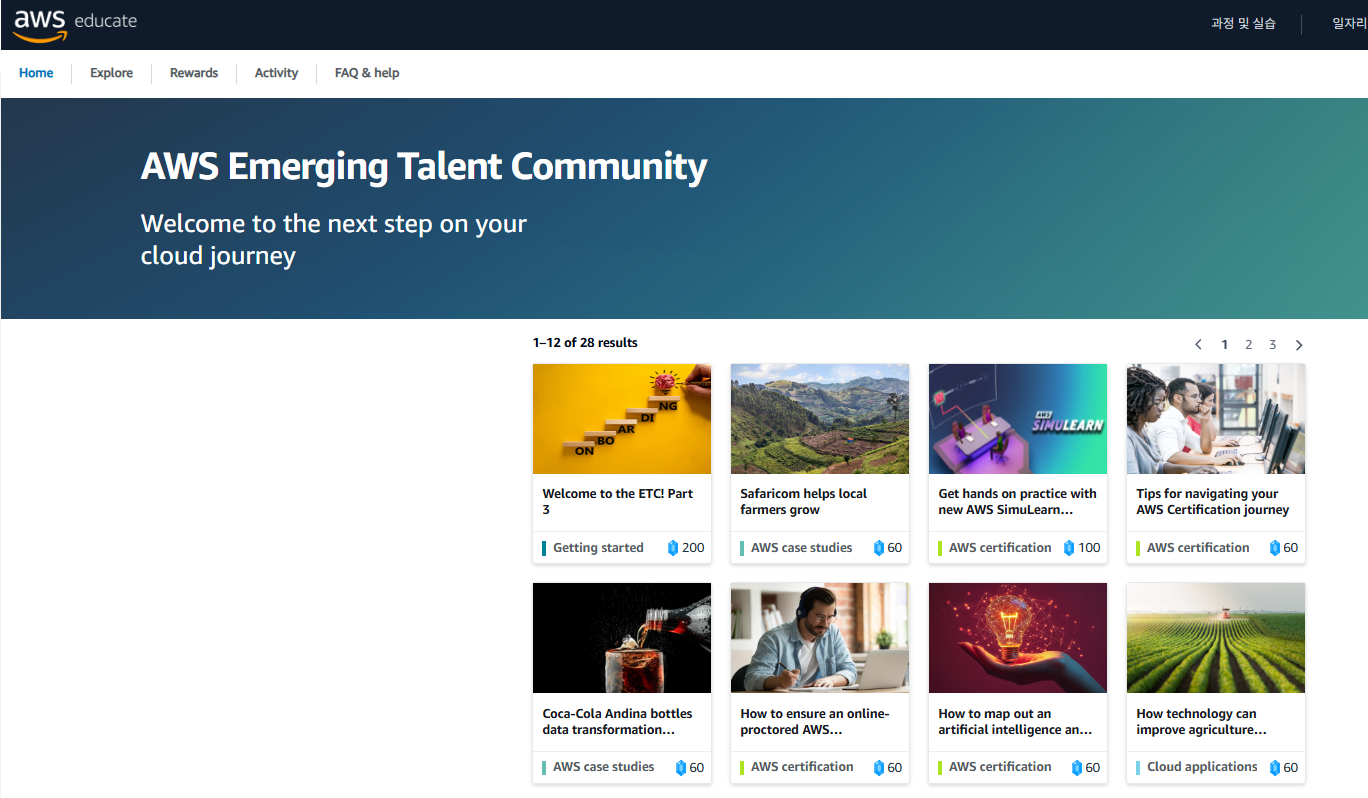
Task: Open 과정 및 실습 menu in header
Action: pos(1243,24)
